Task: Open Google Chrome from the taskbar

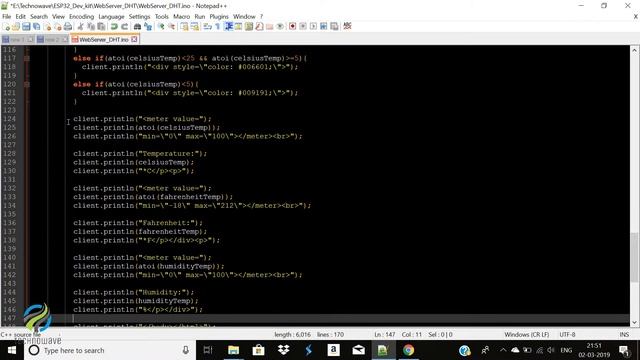Action: click(408, 350)
